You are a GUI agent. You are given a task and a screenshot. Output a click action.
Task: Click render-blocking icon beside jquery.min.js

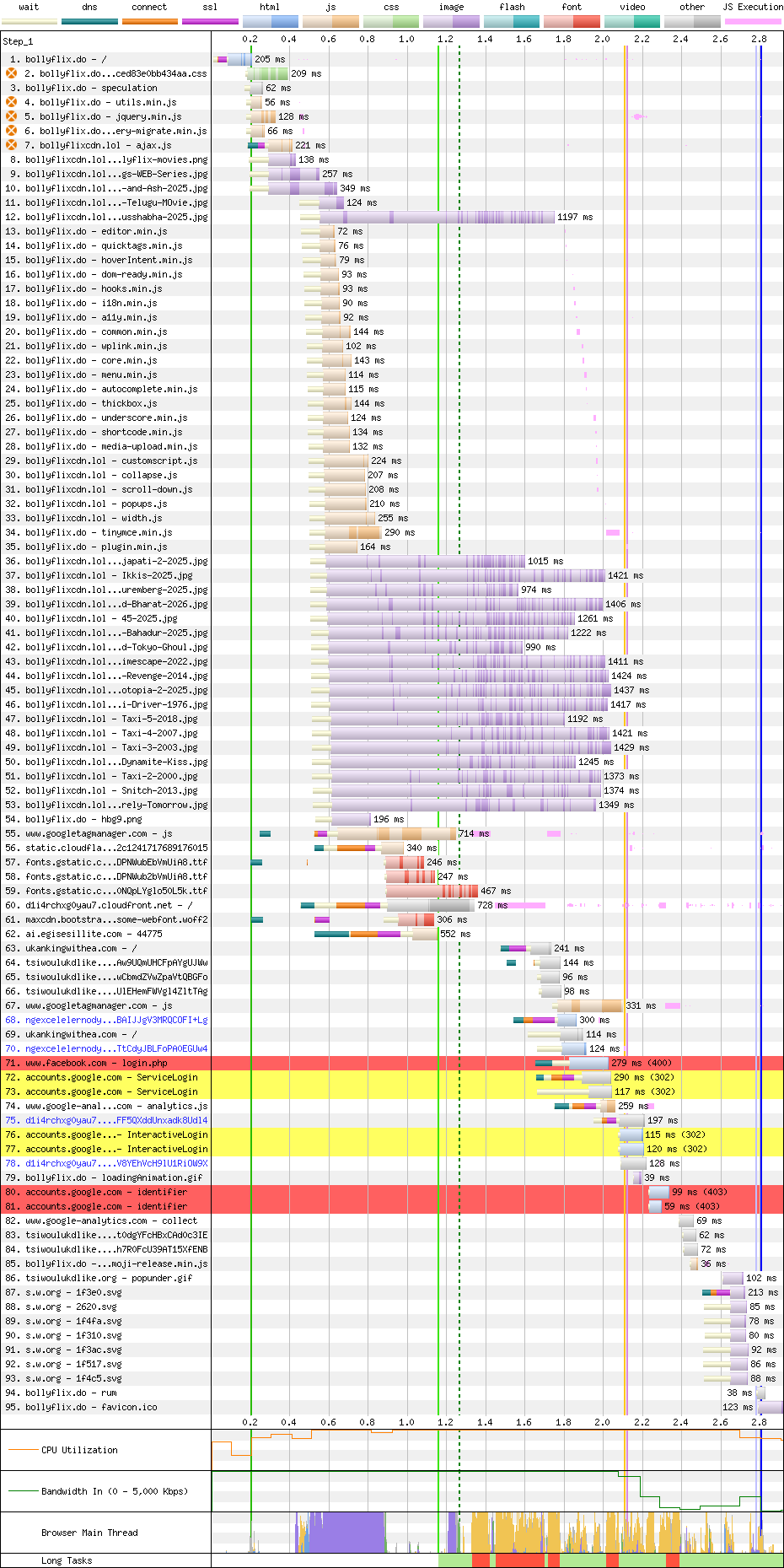point(12,116)
